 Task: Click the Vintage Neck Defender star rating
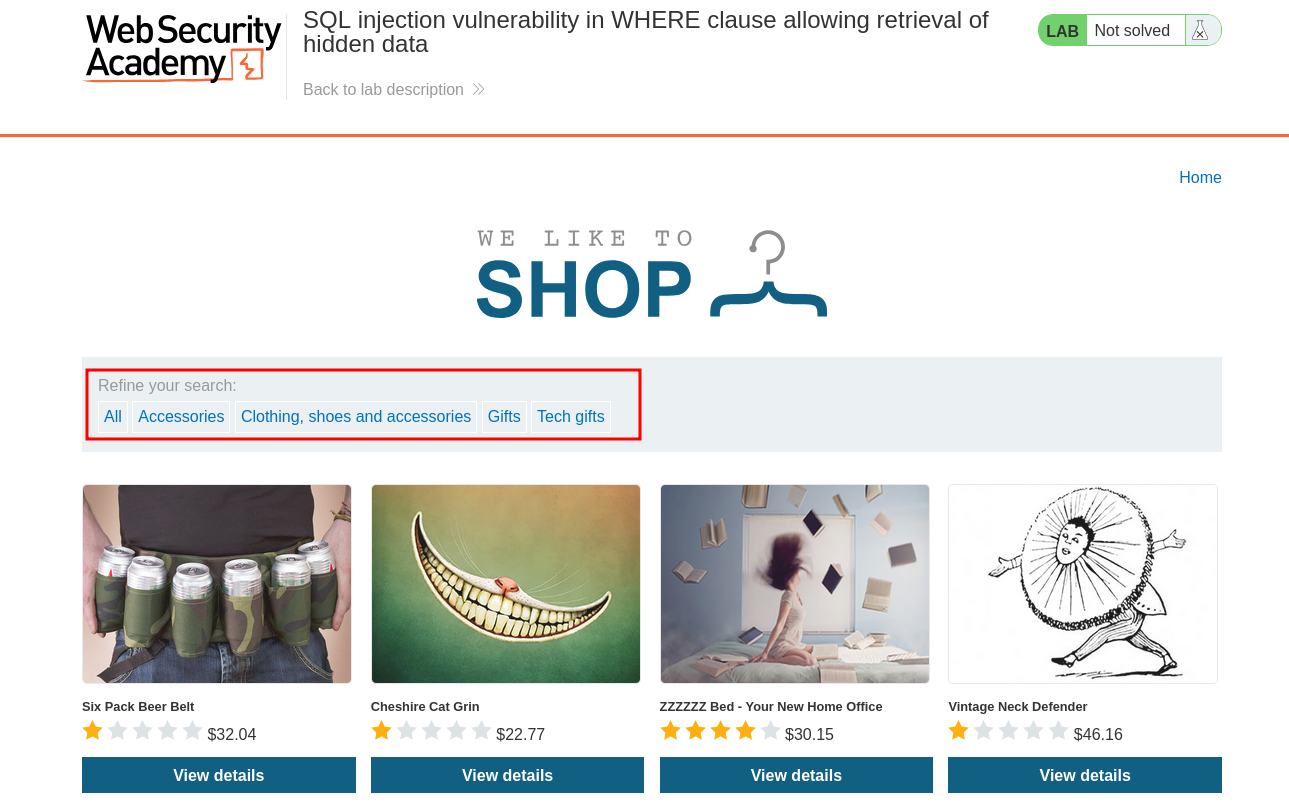[x=1008, y=731]
